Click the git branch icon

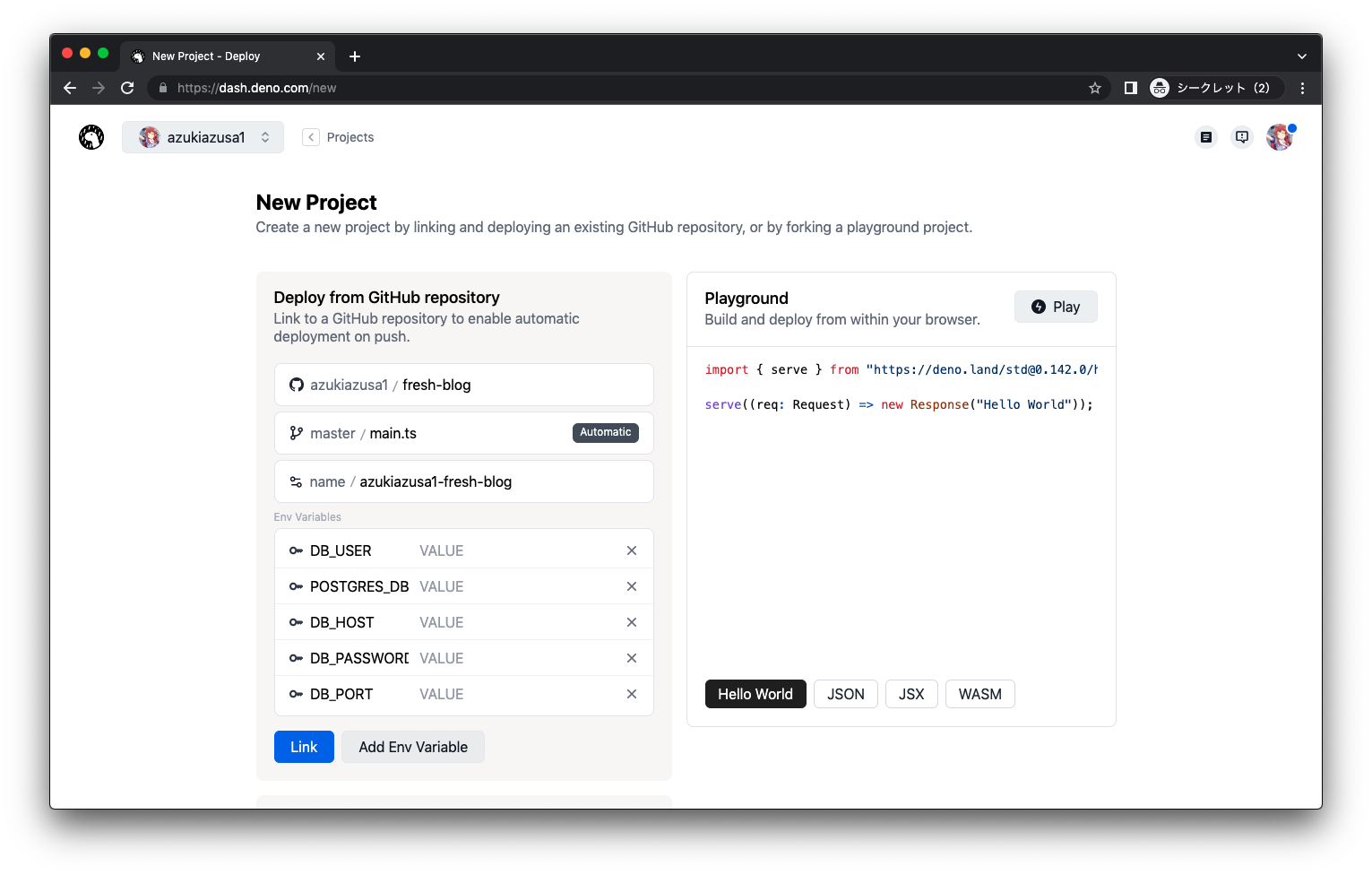click(x=297, y=433)
